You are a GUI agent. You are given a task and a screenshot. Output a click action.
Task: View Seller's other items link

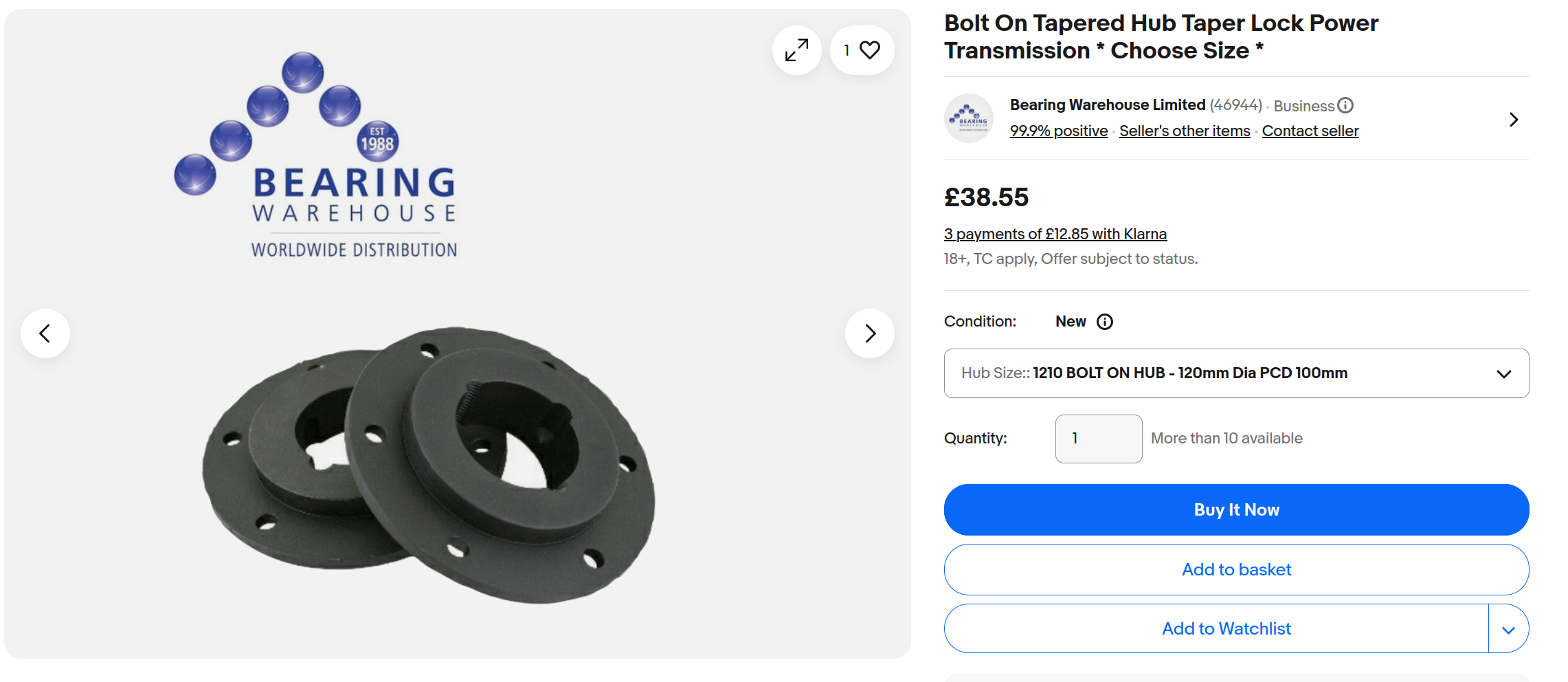[1184, 131]
